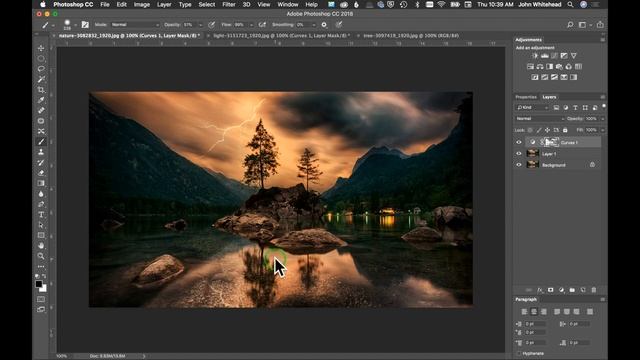Add layer style fx button

(540, 290)
